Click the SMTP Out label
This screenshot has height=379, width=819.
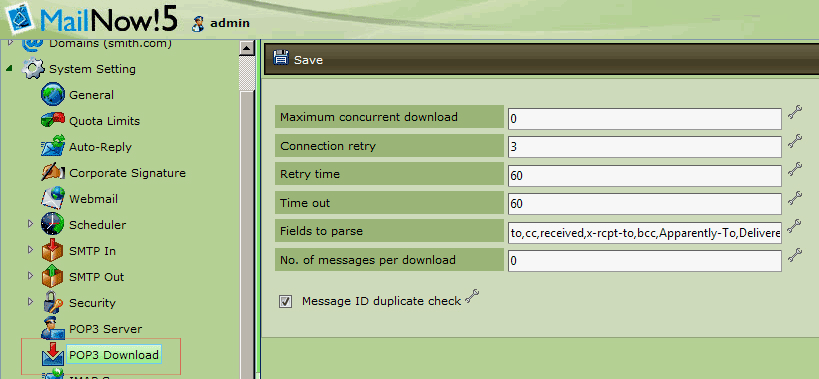97,277
